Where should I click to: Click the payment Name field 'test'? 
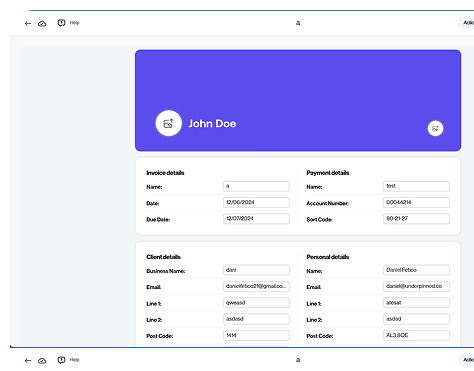[x=416, y=186]
